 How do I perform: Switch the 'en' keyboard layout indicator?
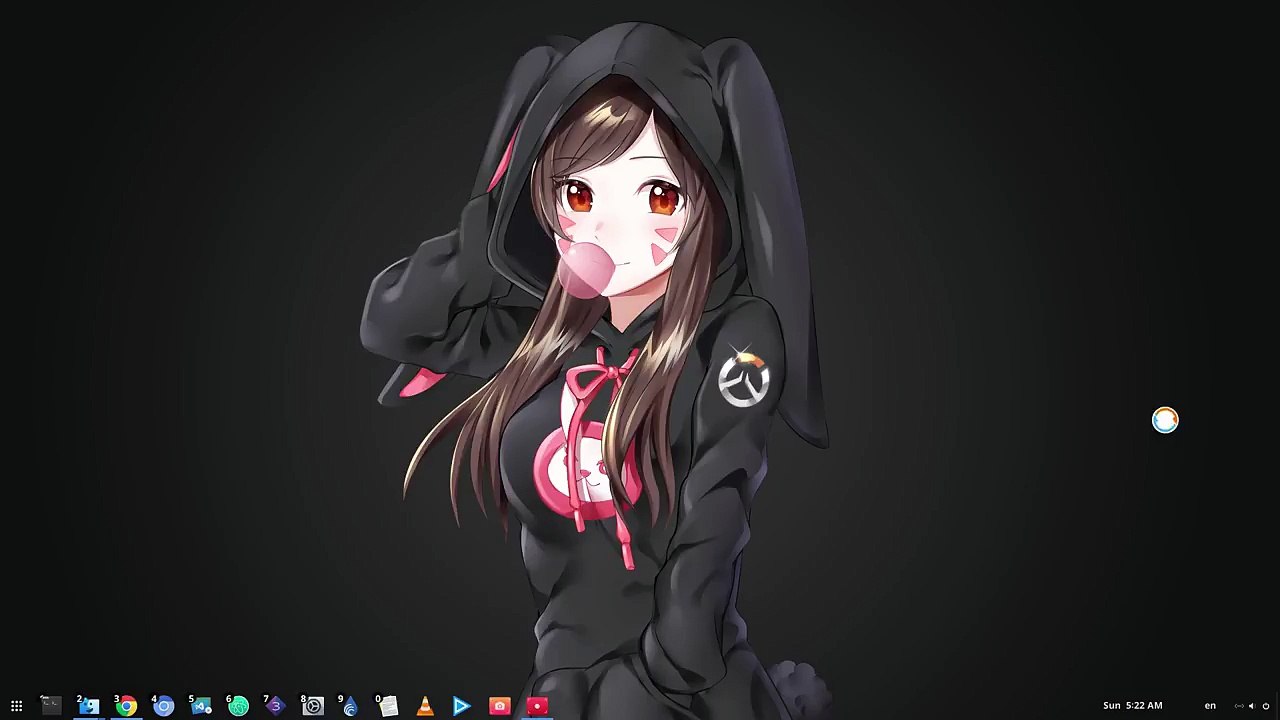pyautogui.click(x=1210, y=706)
